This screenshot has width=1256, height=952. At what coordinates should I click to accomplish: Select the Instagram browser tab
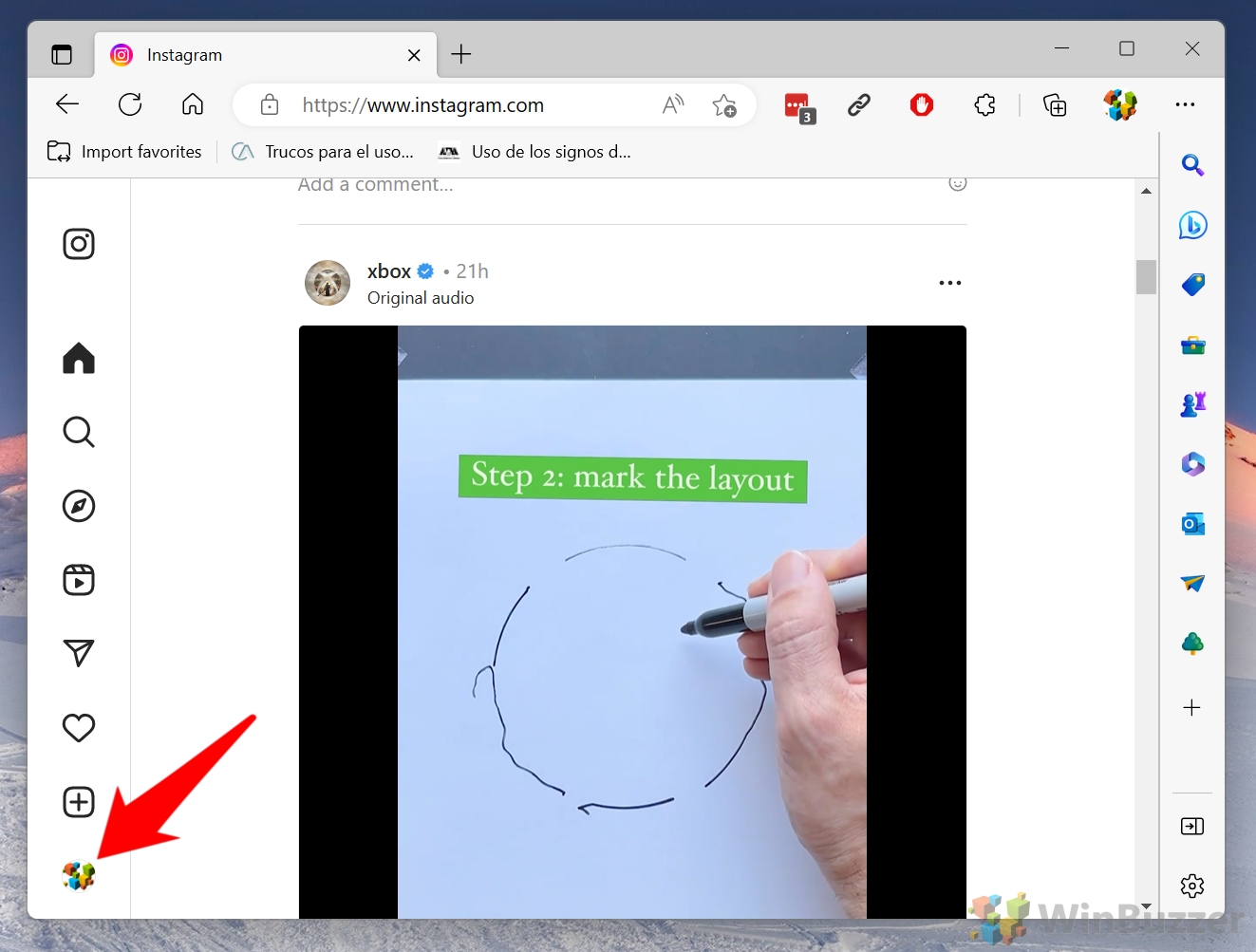tap(266, 55)
